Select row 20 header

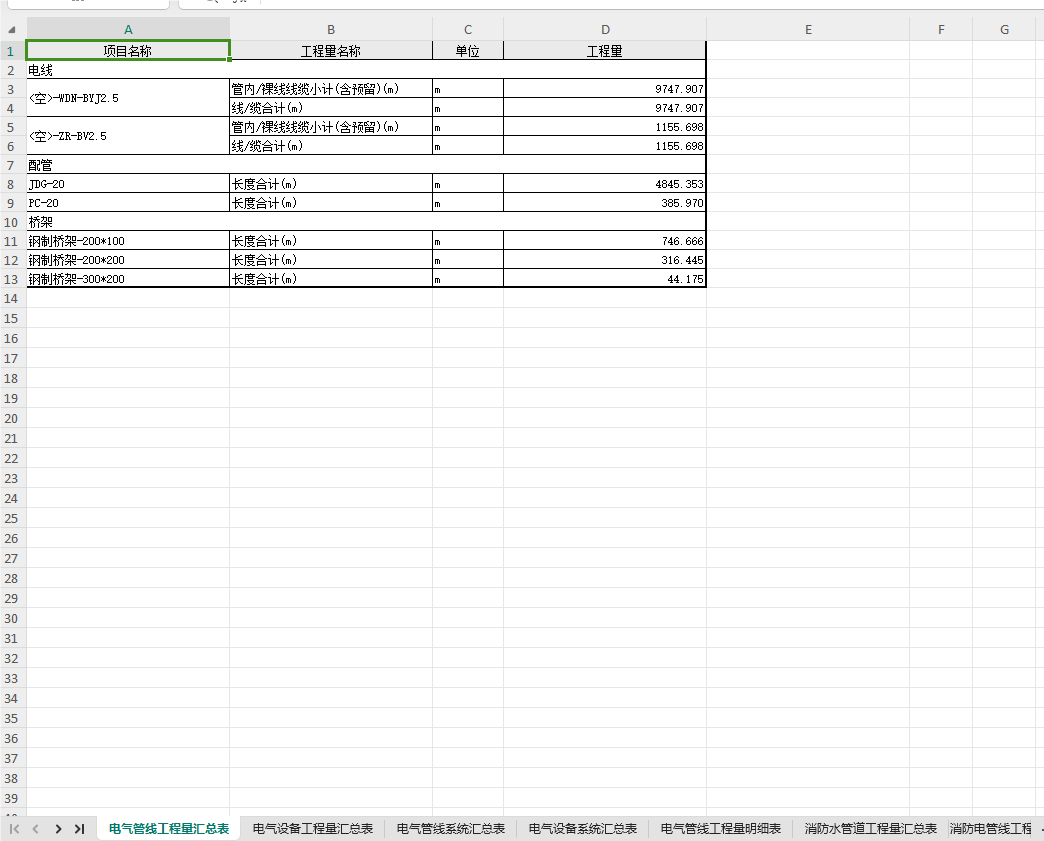(x=11, y=419)
